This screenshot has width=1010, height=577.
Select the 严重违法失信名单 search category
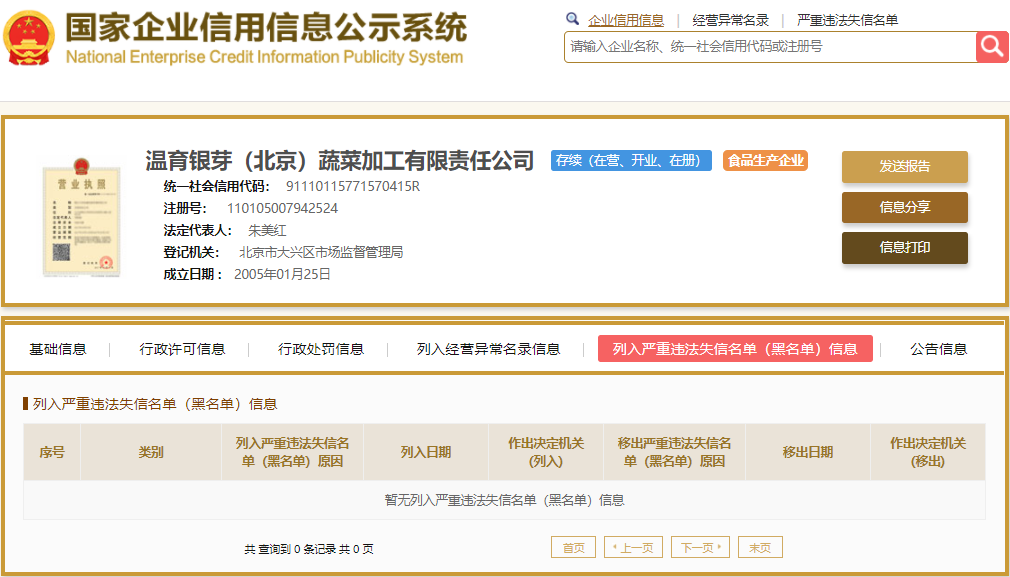(x=847, y=20)
